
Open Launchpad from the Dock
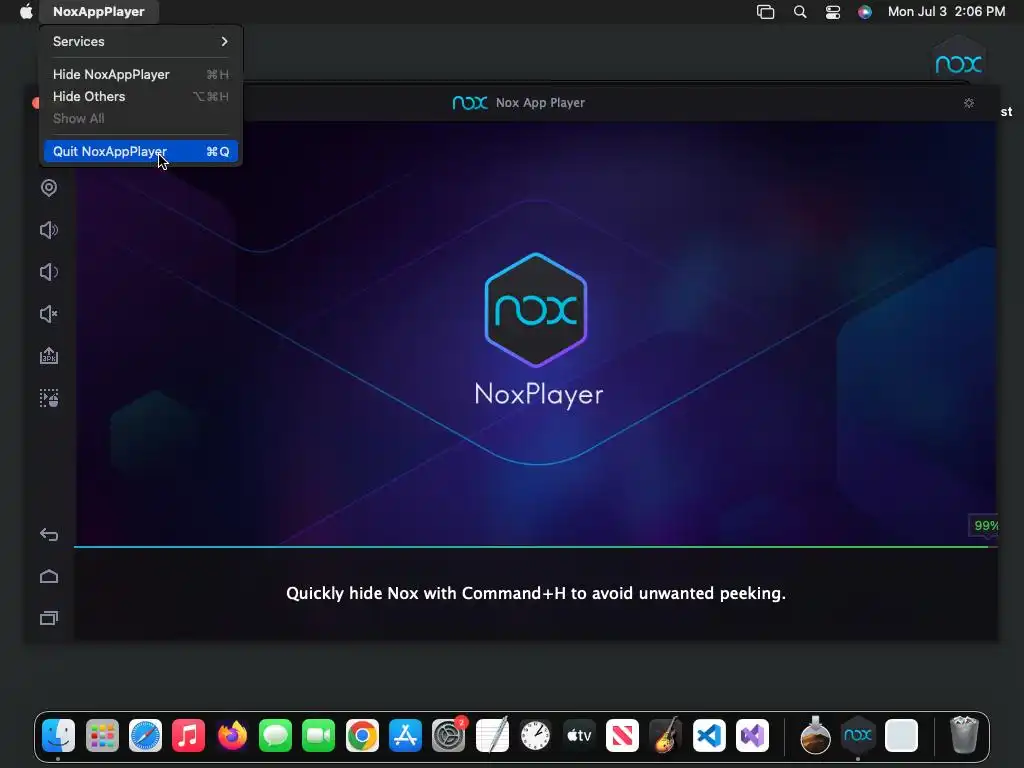(102, 735)
